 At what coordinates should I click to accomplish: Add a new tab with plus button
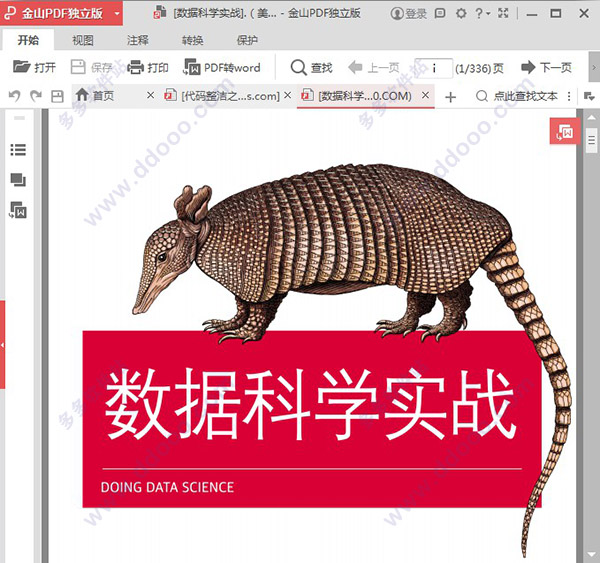click(451, 97)
